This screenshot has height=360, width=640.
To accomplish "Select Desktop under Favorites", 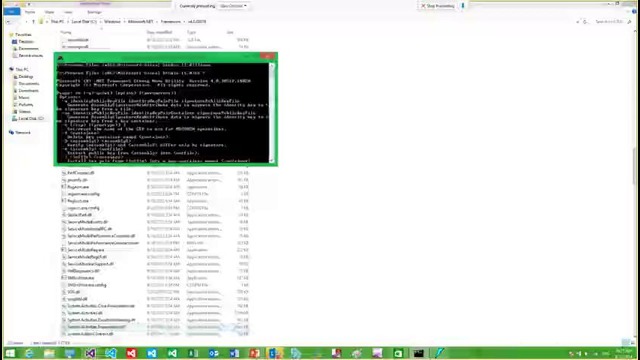I will point(25,42).
